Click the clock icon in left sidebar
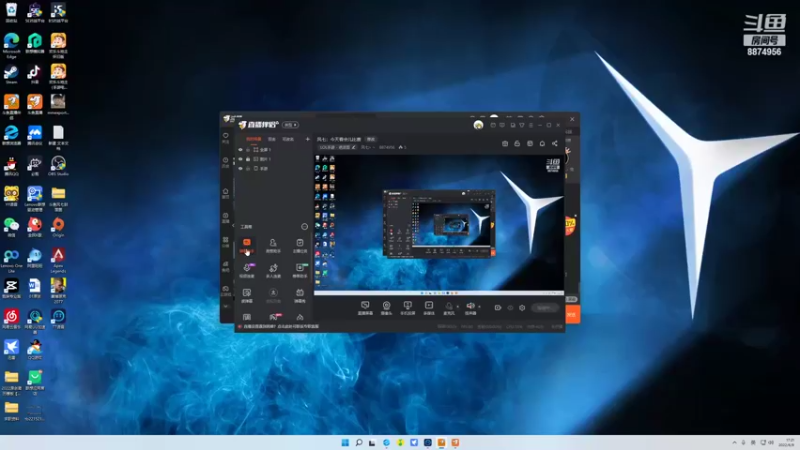 click(226, 162)
